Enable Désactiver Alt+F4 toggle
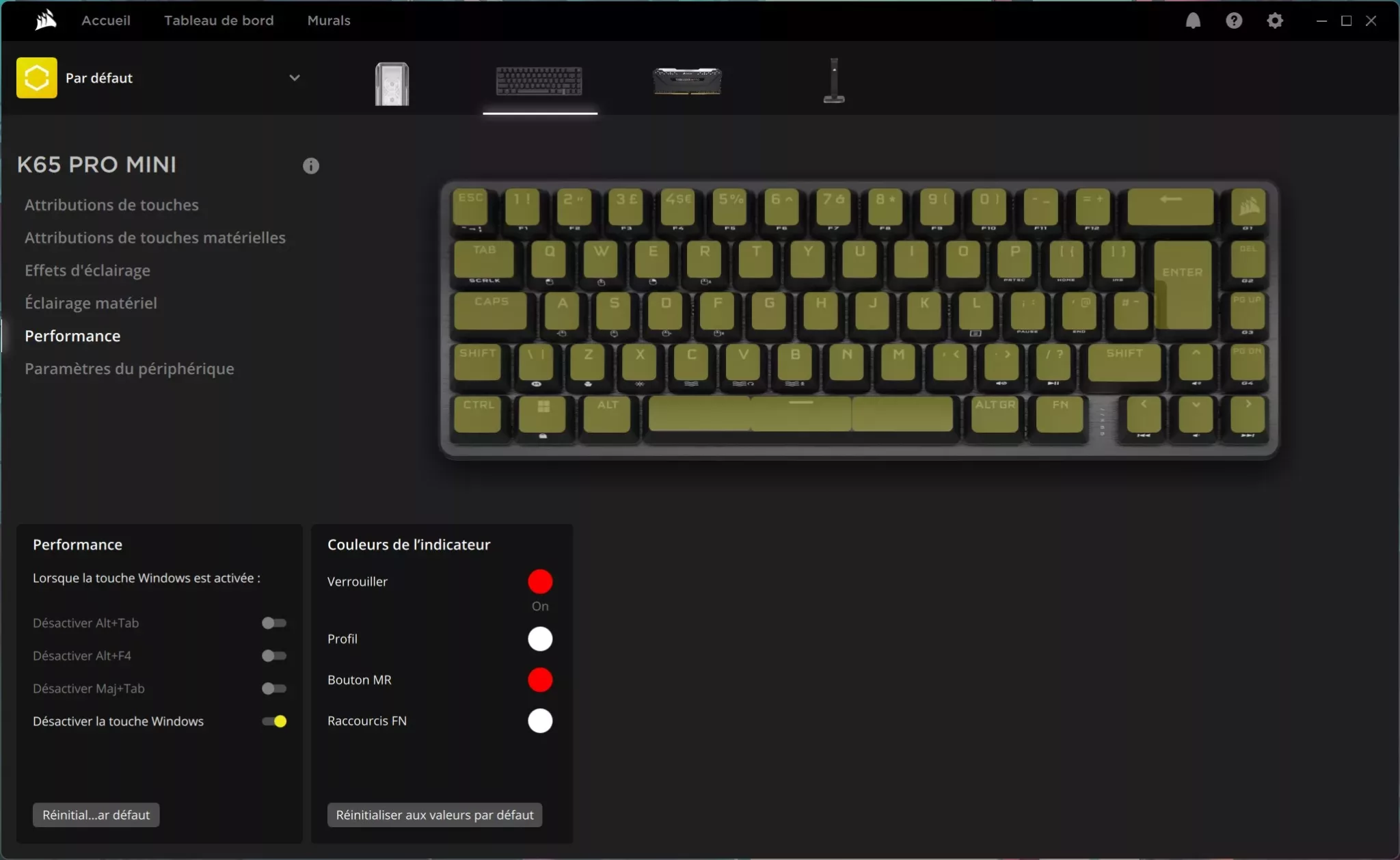1400x860 pixels. [273, 655]
